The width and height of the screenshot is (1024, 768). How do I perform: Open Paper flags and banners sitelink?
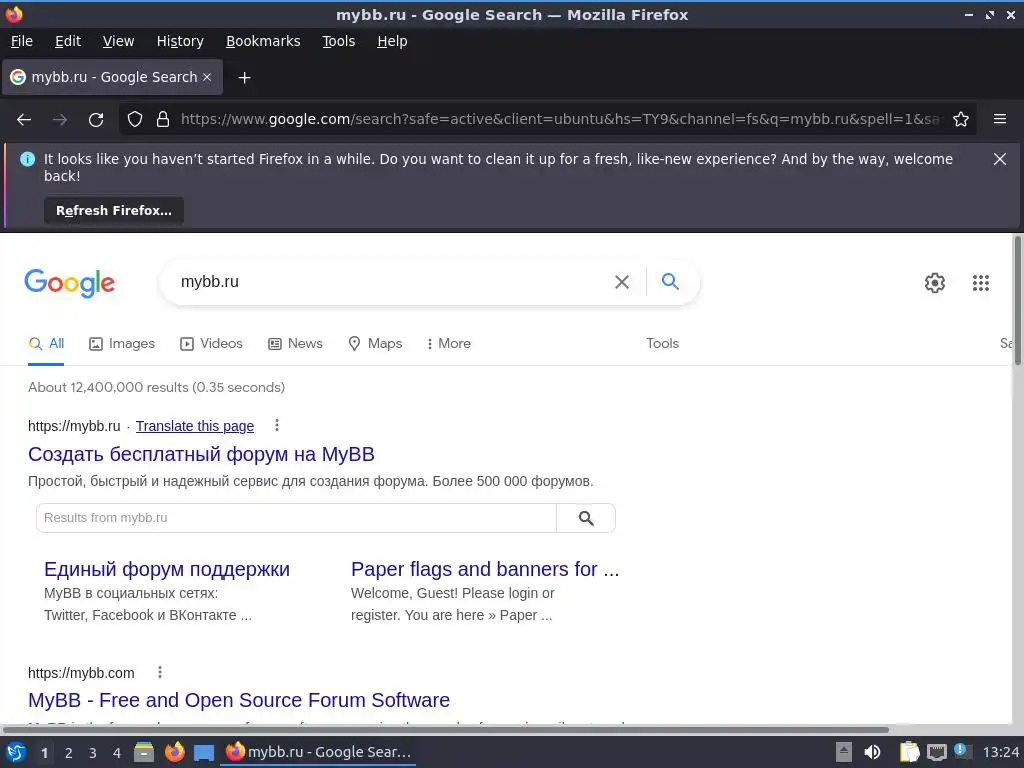tap(485, 569)
